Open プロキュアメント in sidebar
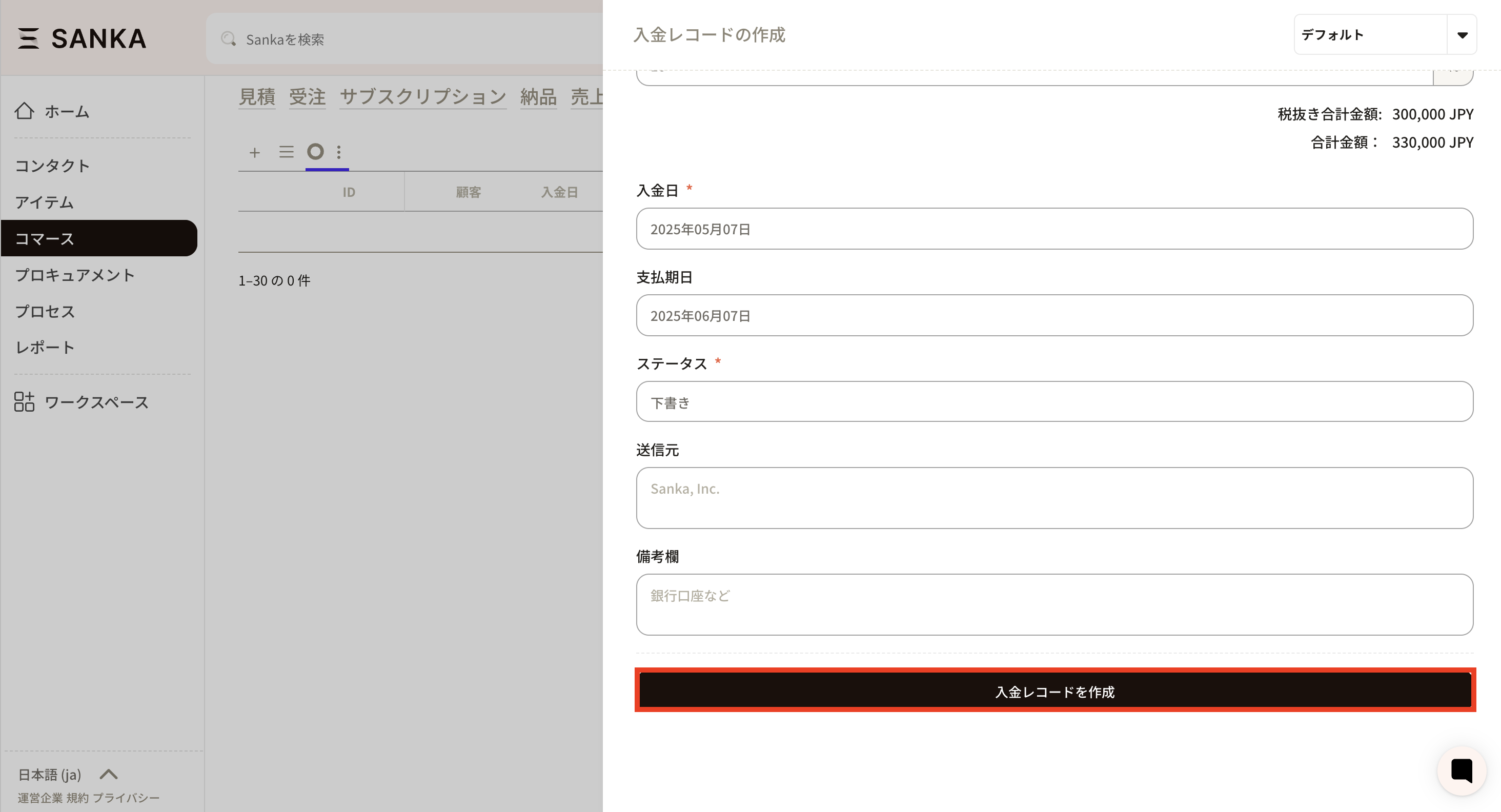The image size is (1501, 812). click(74, 275)
